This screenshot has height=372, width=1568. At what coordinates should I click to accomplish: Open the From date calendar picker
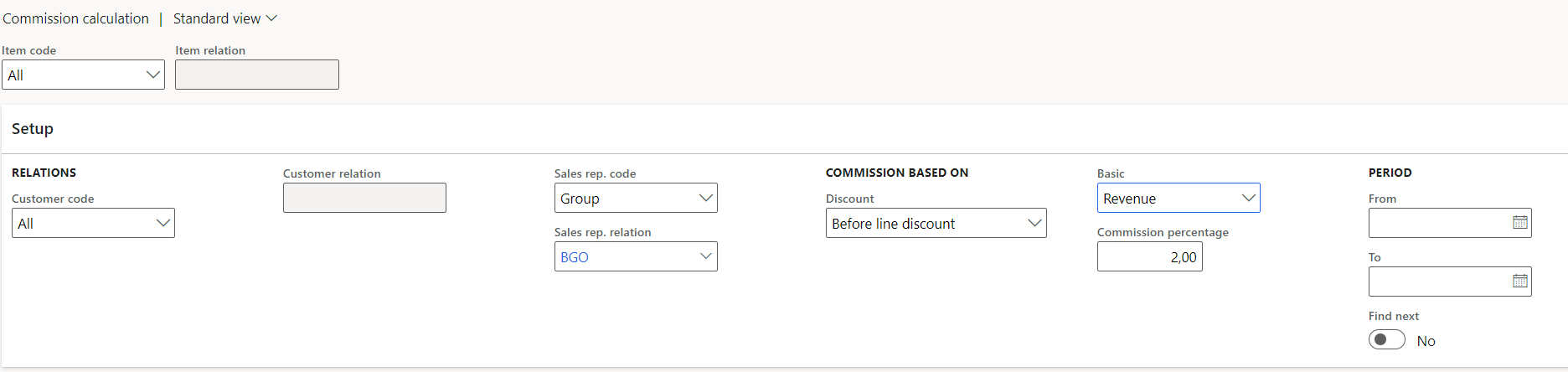(1519, 223)
